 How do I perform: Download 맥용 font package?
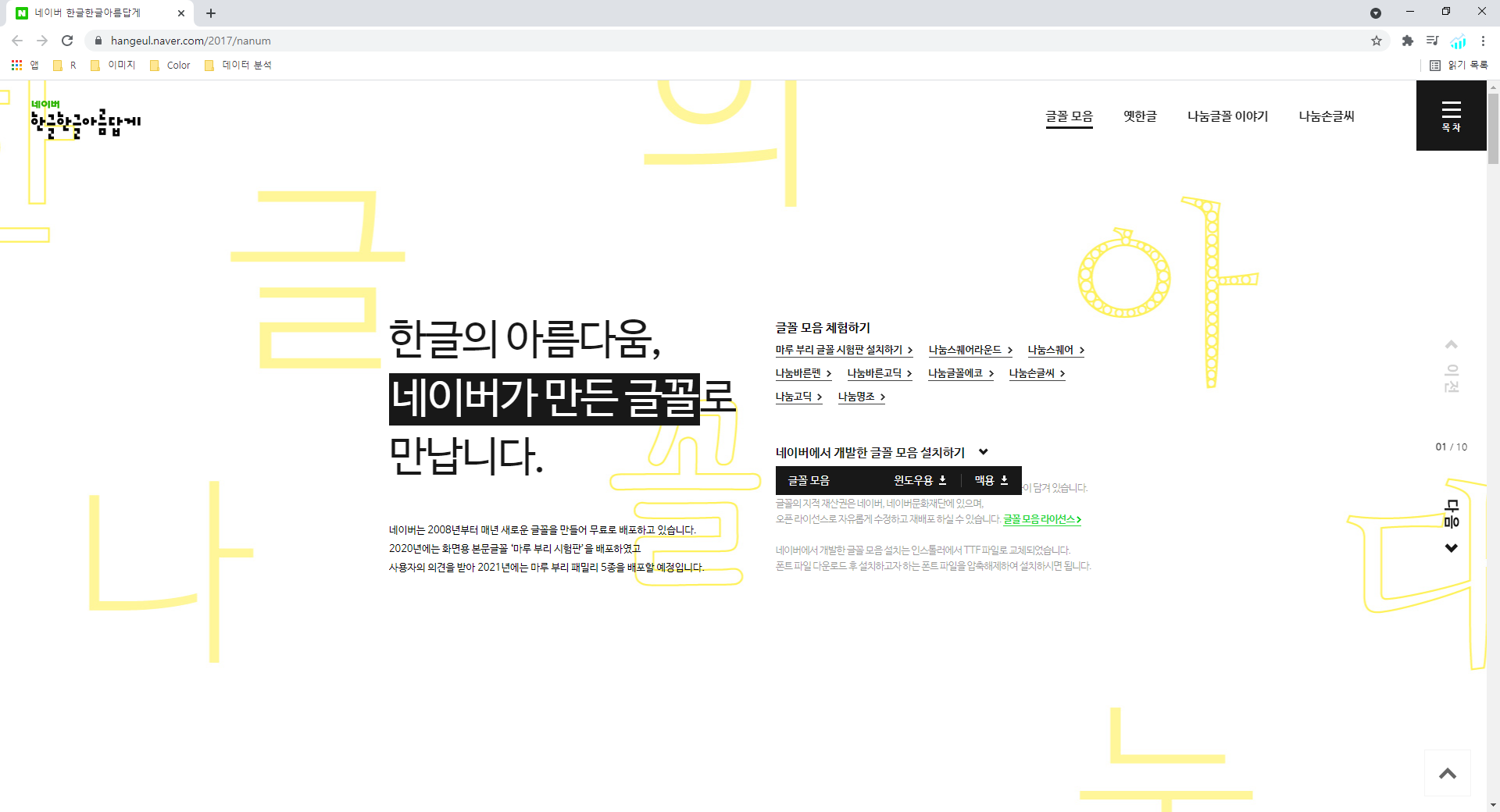[991, 480]
